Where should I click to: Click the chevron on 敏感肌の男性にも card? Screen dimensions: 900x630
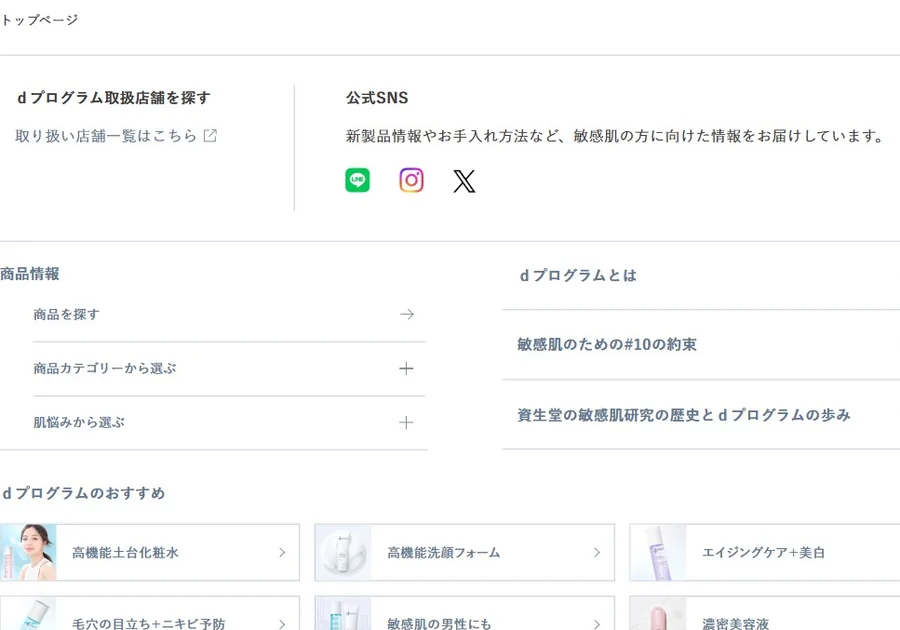[x=597, y=624]
